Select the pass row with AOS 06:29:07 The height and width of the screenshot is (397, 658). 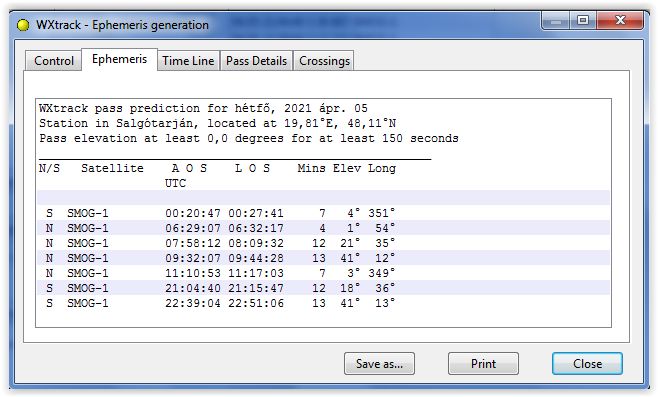tap(323, 228)
